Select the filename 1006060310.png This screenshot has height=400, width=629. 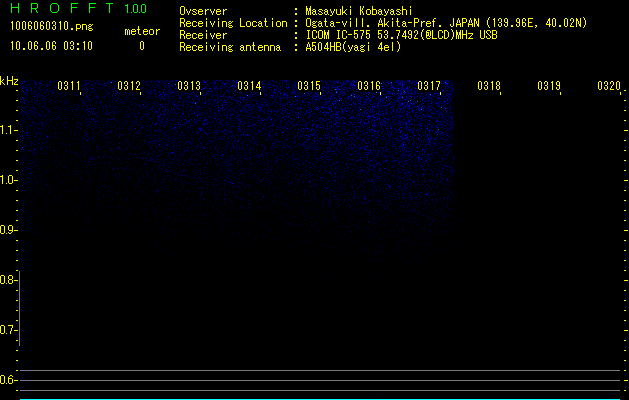tap(52, 26)
